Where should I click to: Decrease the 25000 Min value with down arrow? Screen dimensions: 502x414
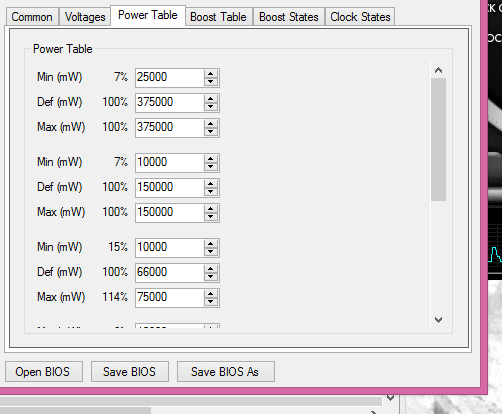211,82
